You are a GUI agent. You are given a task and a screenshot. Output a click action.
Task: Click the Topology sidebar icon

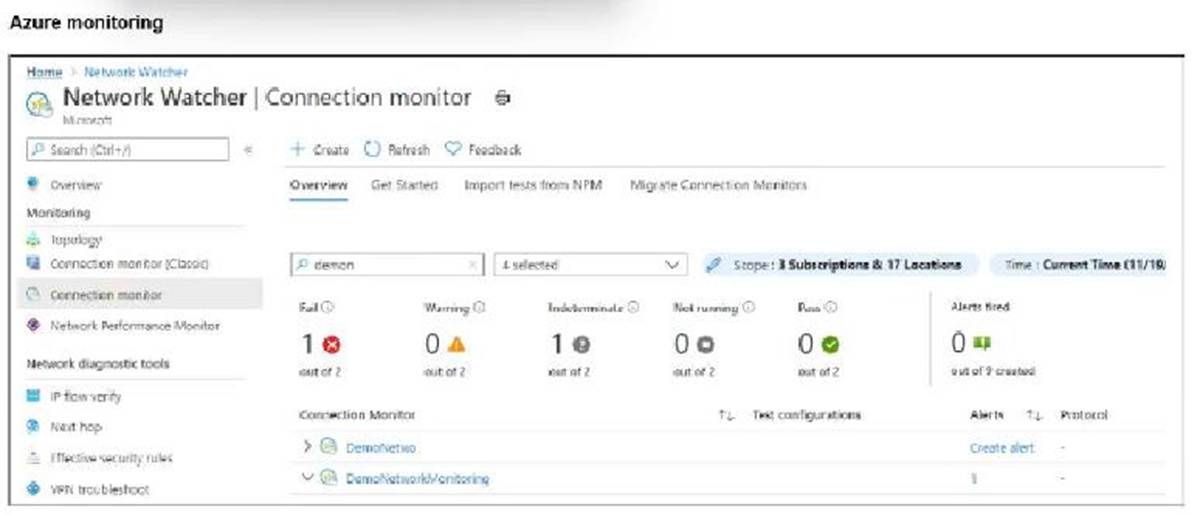tap(32, 240)
